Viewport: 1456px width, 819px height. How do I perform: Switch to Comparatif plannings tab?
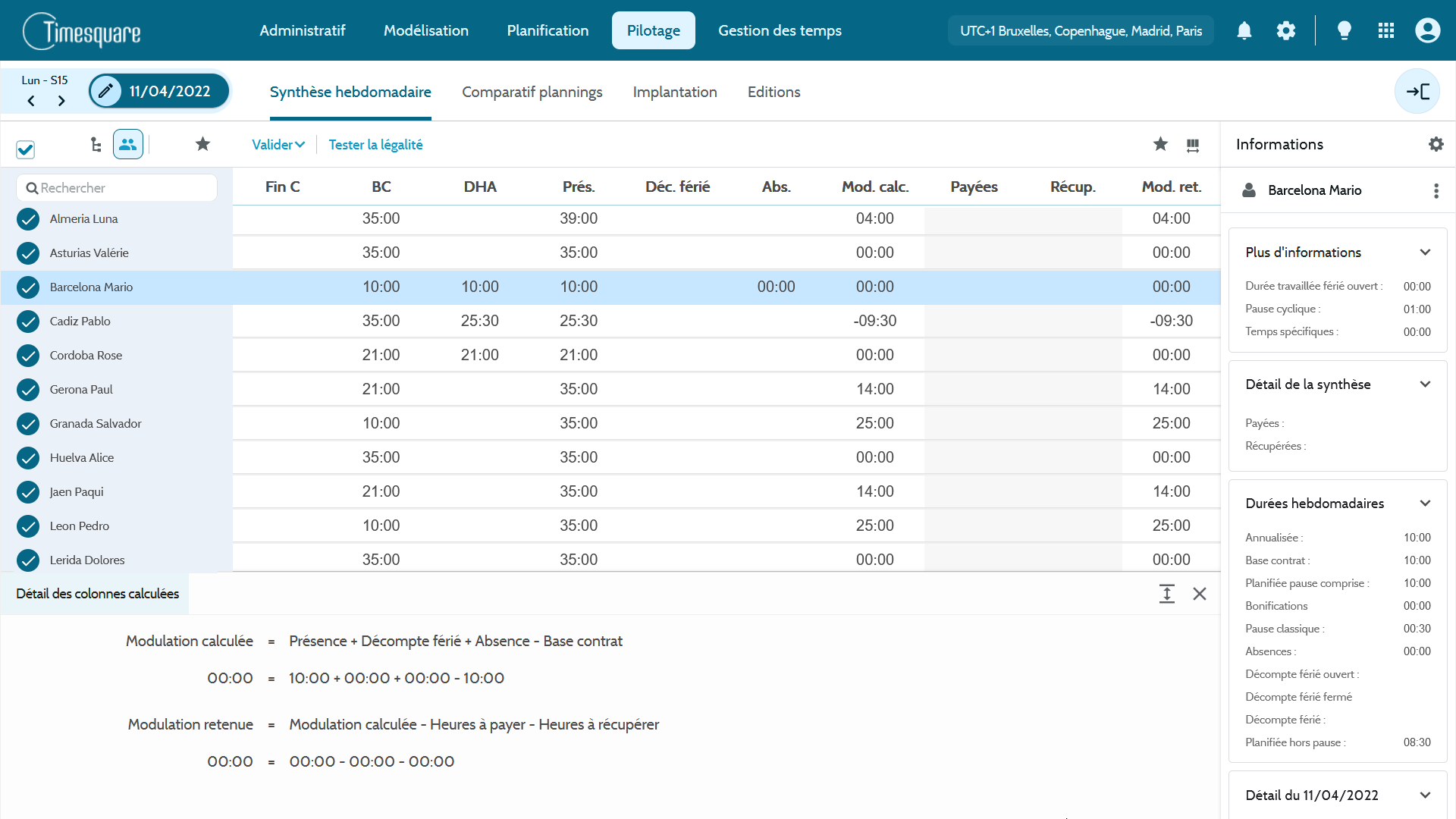532,92
